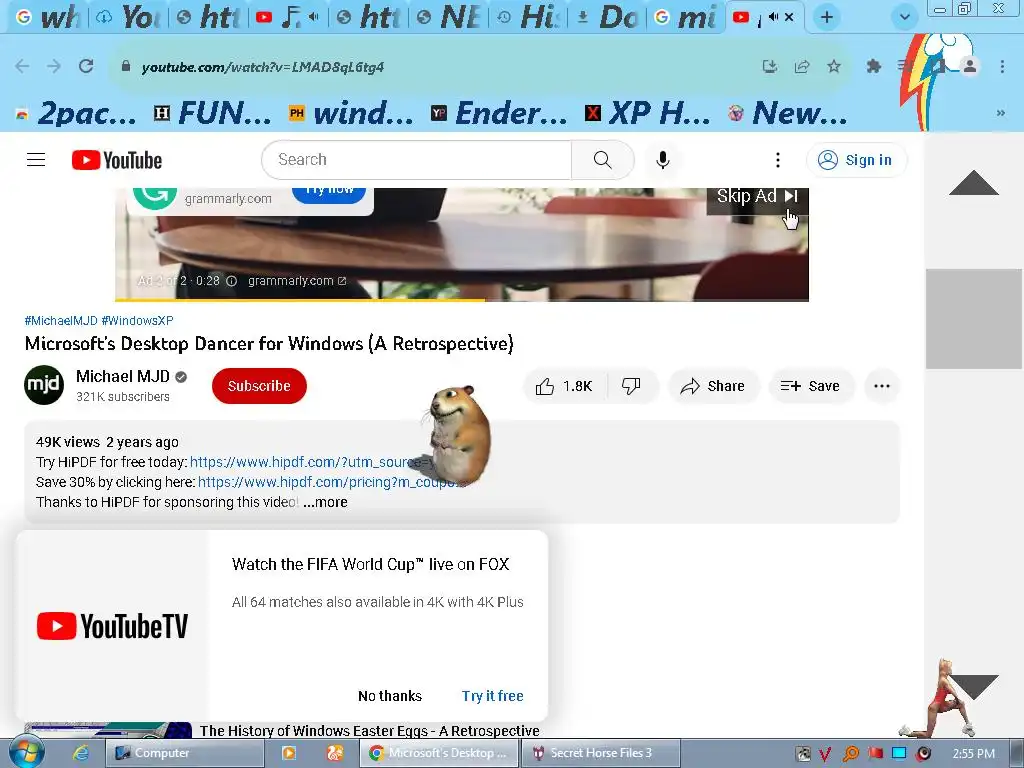Reload the page in Chrome
The width and height of the screenshot is (1024, 768).
pyautogui.click(x=86, y=67)
